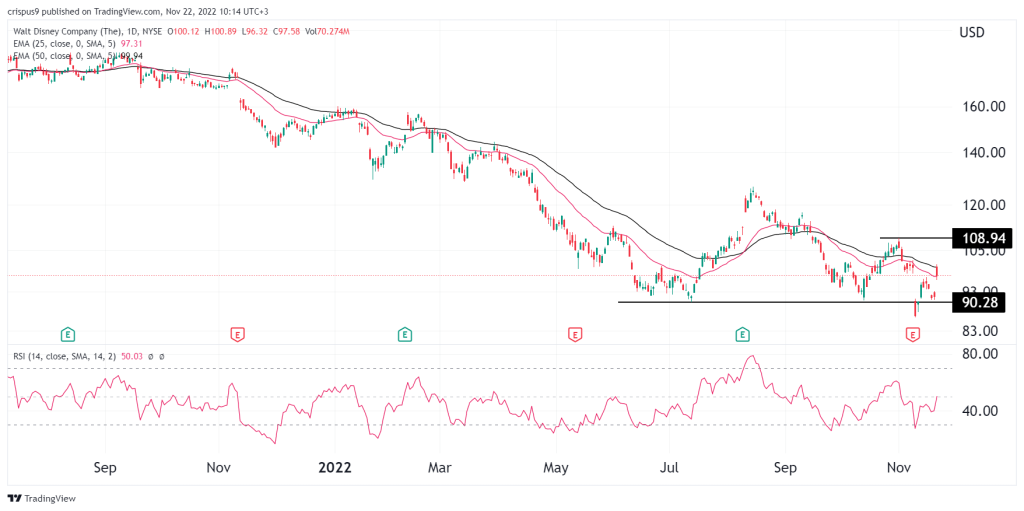Click the USD currency label
This screenshot has height=511, width=1024.
pos(972,31)
